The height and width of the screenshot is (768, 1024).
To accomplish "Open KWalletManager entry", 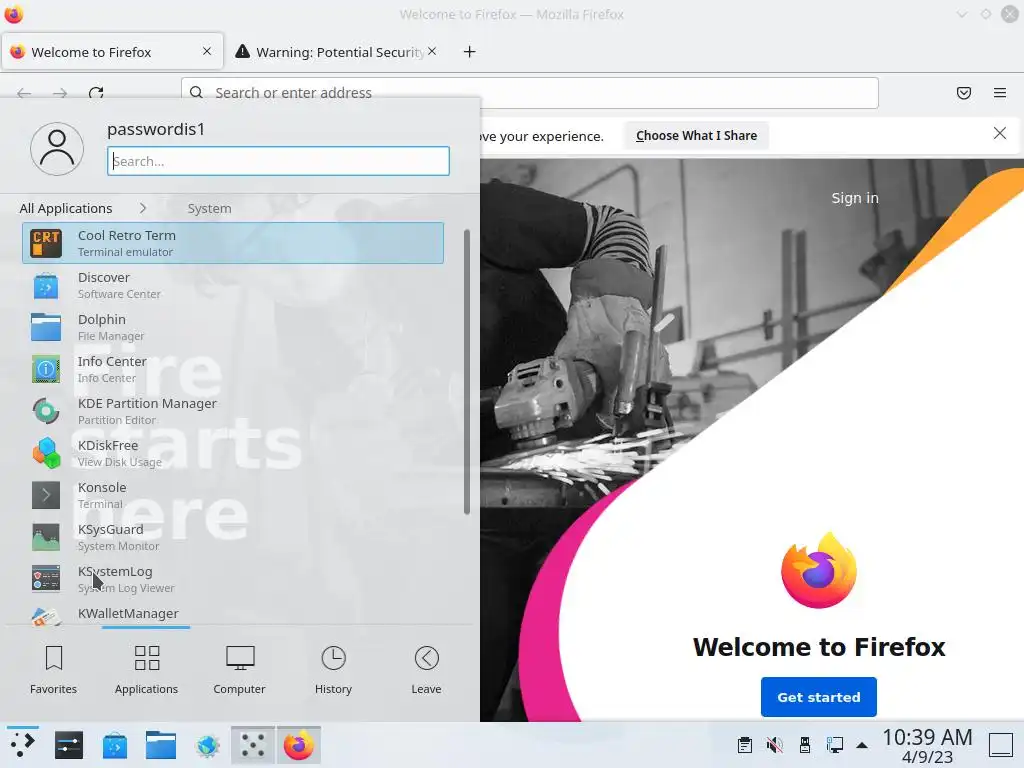I will 232,613.
